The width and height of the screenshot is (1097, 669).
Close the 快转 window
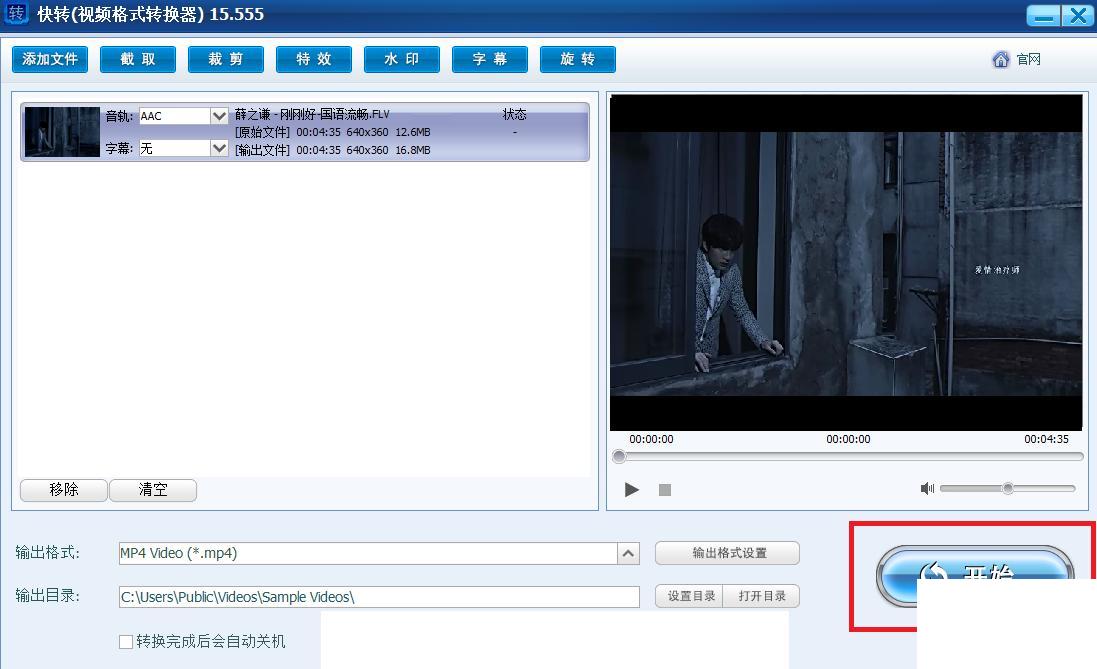coord(1077,15)
